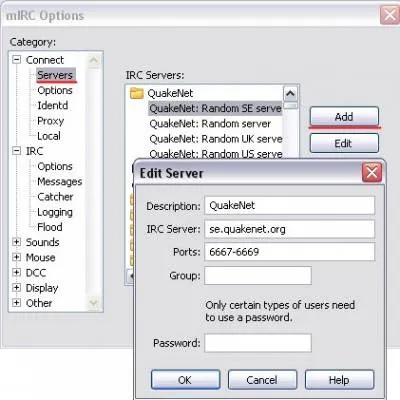
Task: Collapse the IRC tree node
Action: click(x=16, y=151)
